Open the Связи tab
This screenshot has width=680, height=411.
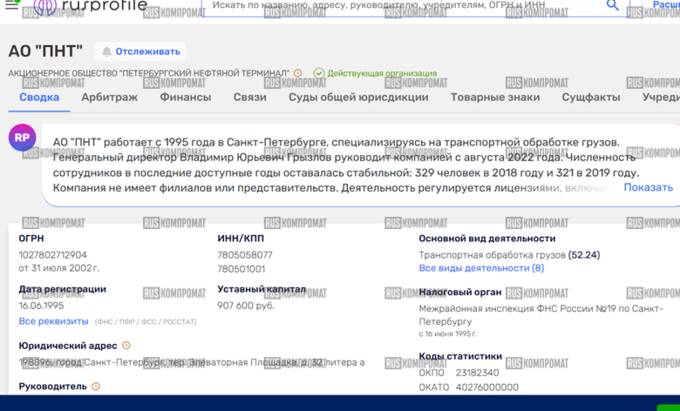[250, 97]
